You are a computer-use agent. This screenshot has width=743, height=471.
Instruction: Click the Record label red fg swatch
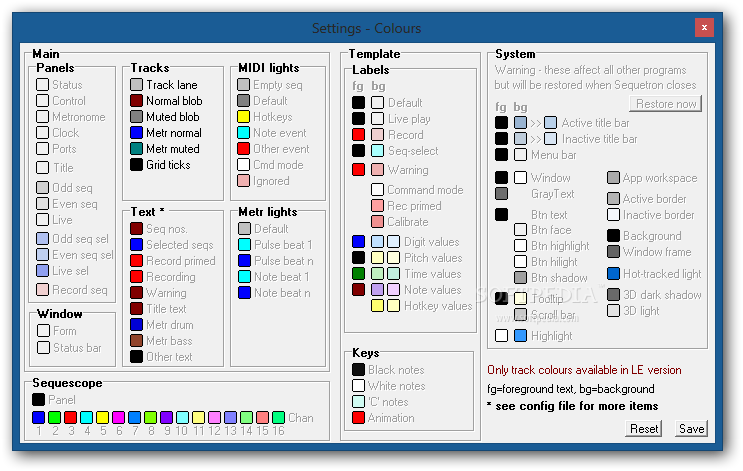click(359, 135)
